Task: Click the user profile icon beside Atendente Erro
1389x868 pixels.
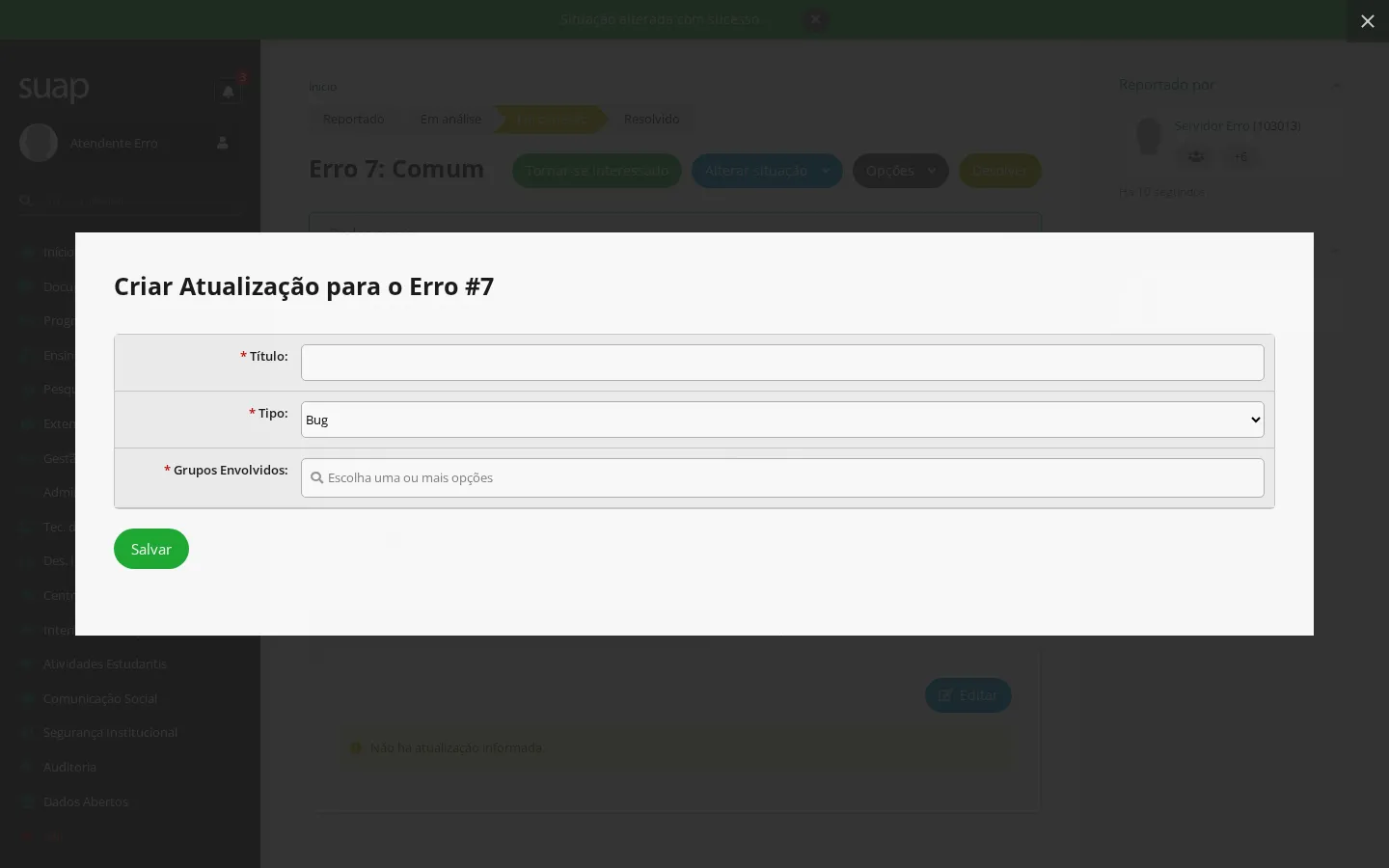Action: pyautogui.click(x=223, y=143)
